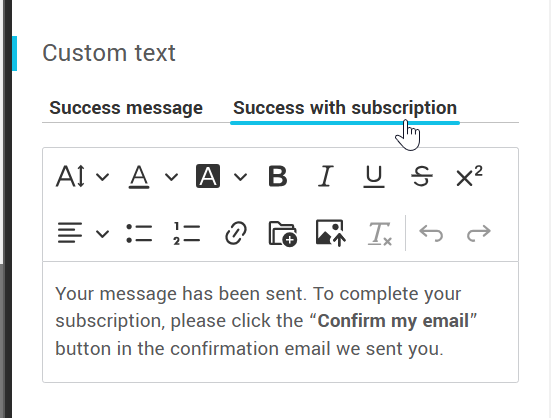The height and width of the screenshot is (418, 551).
Task: Open the file manager folder icon
Action: pyautogui.click(x=283, y=233)
